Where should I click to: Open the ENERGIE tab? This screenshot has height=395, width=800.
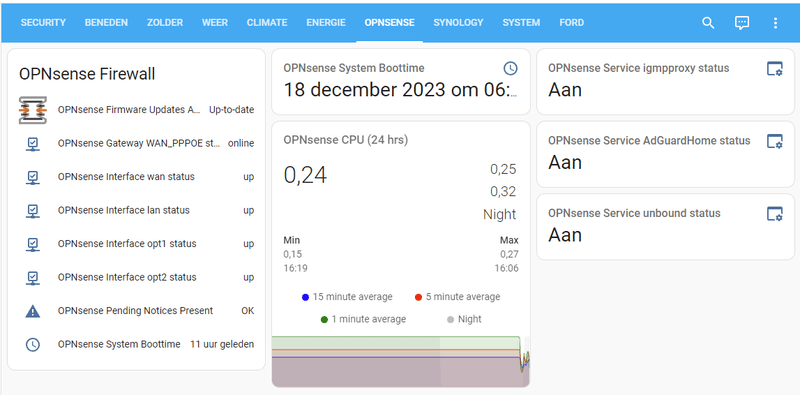pos(326,23)
